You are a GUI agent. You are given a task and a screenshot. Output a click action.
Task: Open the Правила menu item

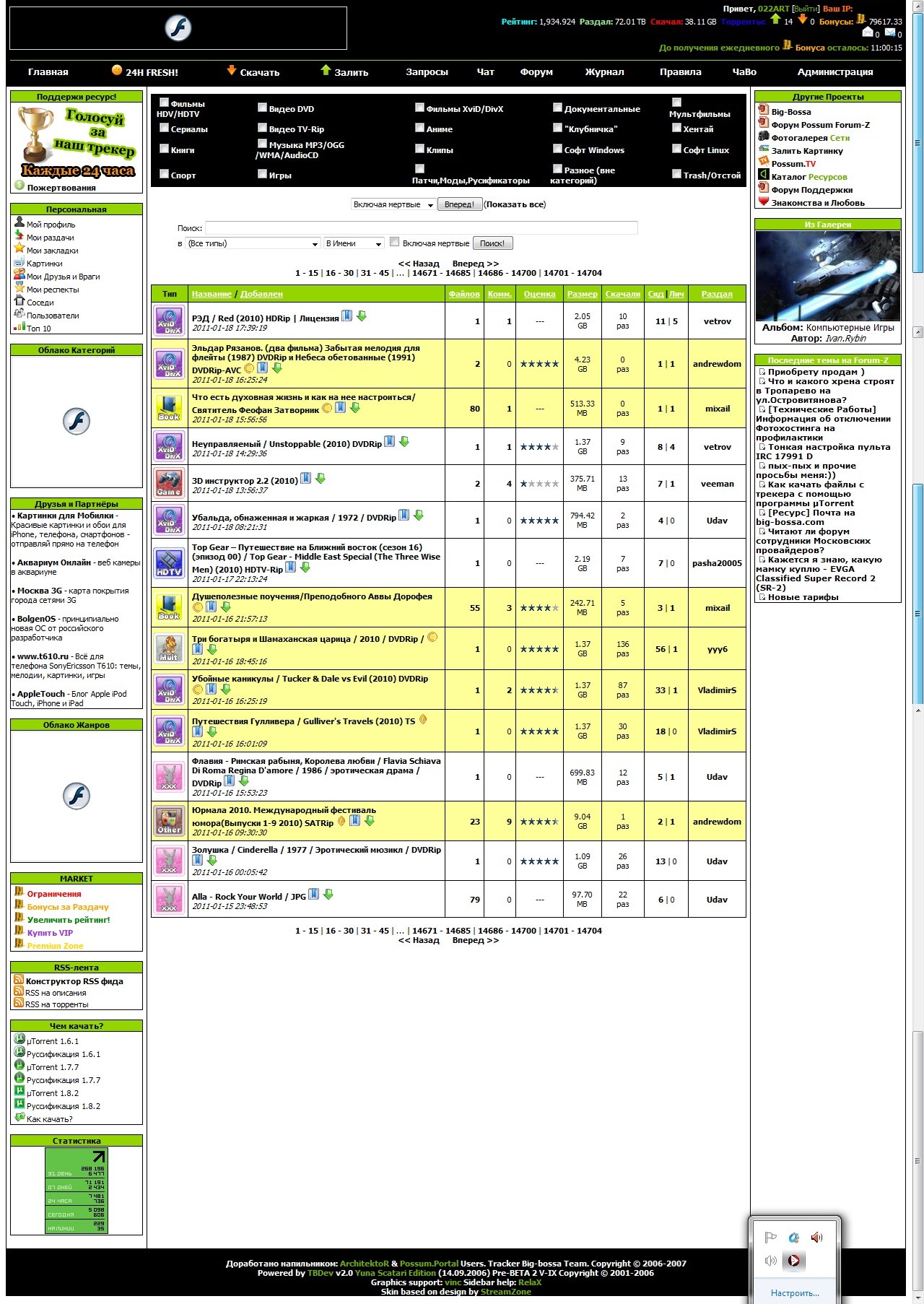coord(681,72)
